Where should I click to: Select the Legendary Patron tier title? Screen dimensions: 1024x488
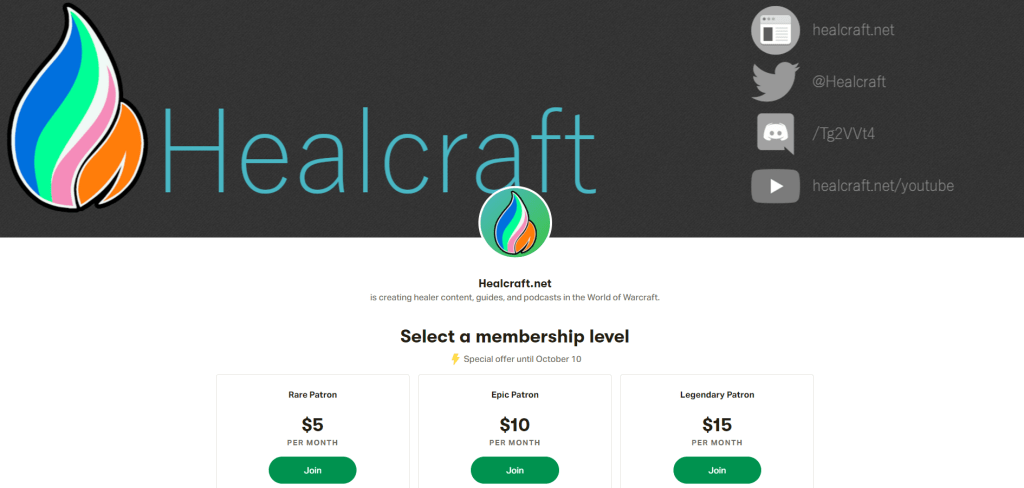tap(717, 395)
